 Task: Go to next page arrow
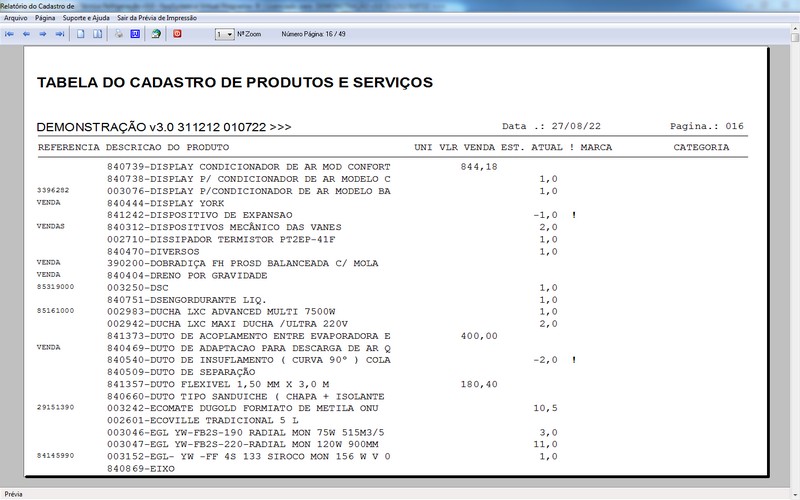[43, 34]
